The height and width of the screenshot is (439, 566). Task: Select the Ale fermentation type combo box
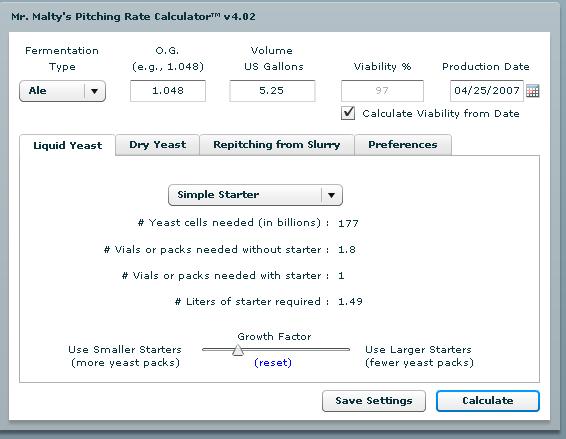coord(62,91)
